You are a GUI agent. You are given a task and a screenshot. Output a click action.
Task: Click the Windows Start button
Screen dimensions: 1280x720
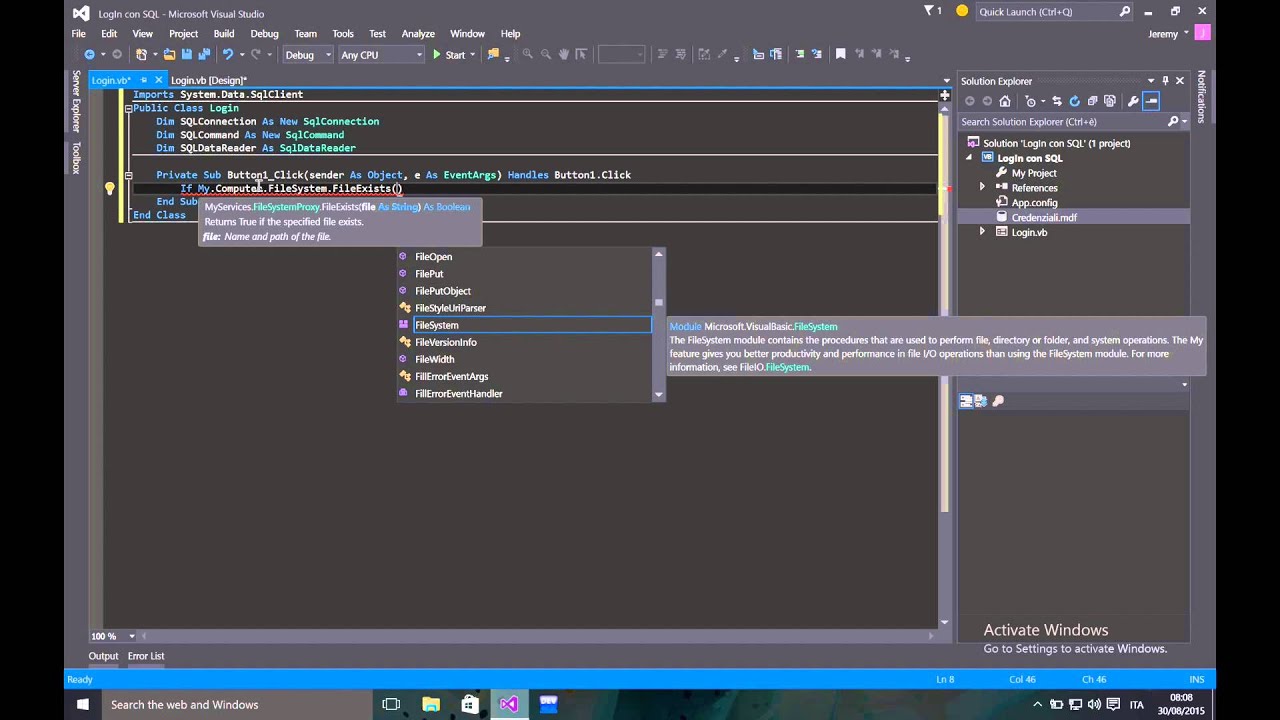coord(83,704)
